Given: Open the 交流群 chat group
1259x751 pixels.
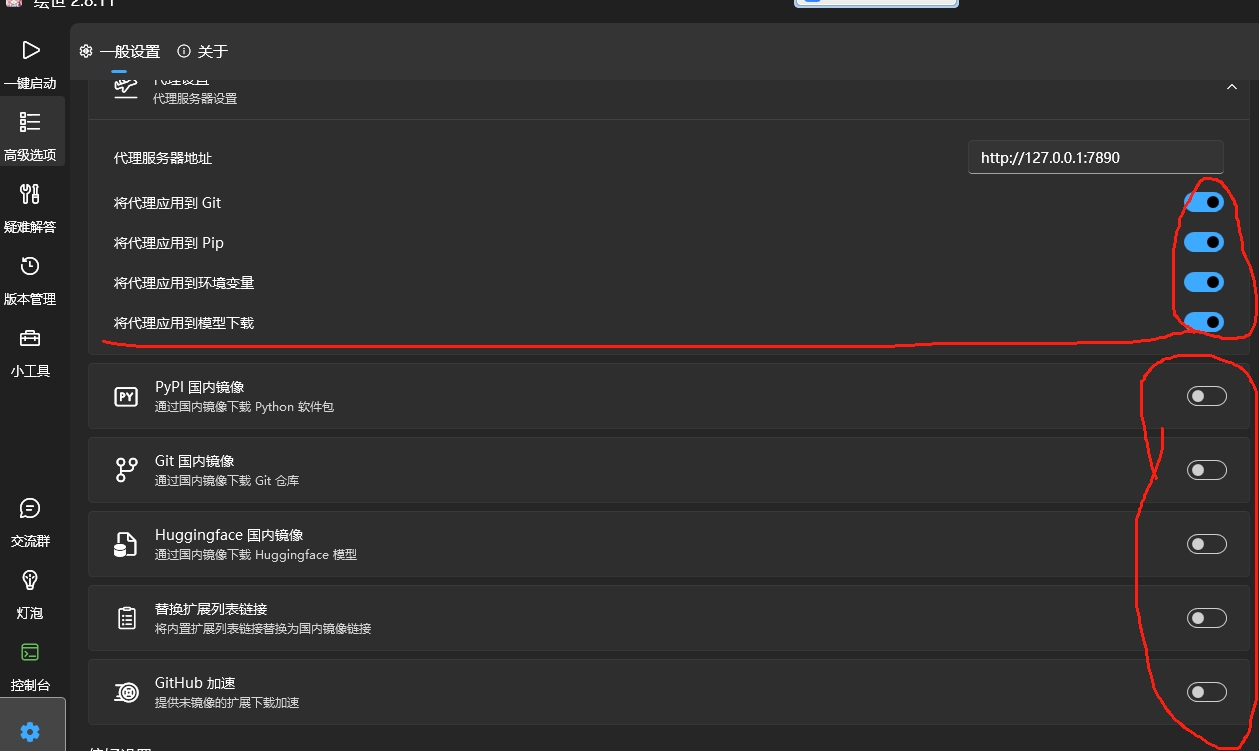Looking at the screenshot, I should [x=30, y=518].
